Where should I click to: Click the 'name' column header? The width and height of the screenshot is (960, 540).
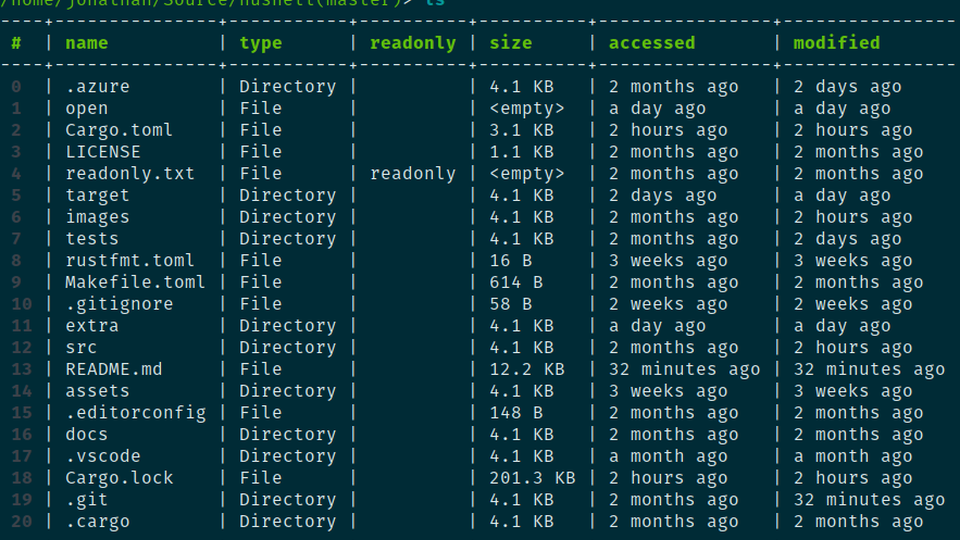tap(86, 43)
